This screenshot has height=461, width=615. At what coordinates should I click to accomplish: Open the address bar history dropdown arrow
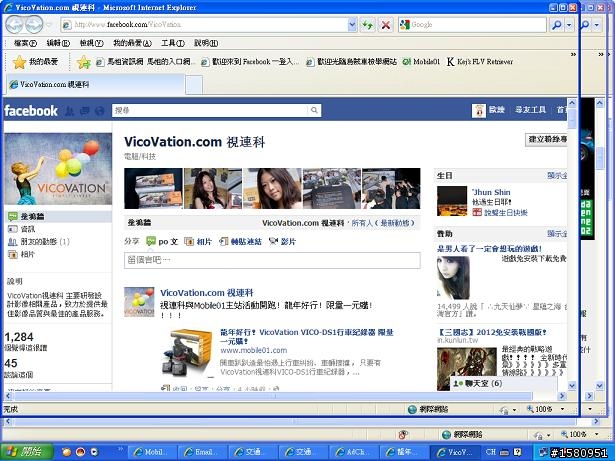click(x=352, y=25)
